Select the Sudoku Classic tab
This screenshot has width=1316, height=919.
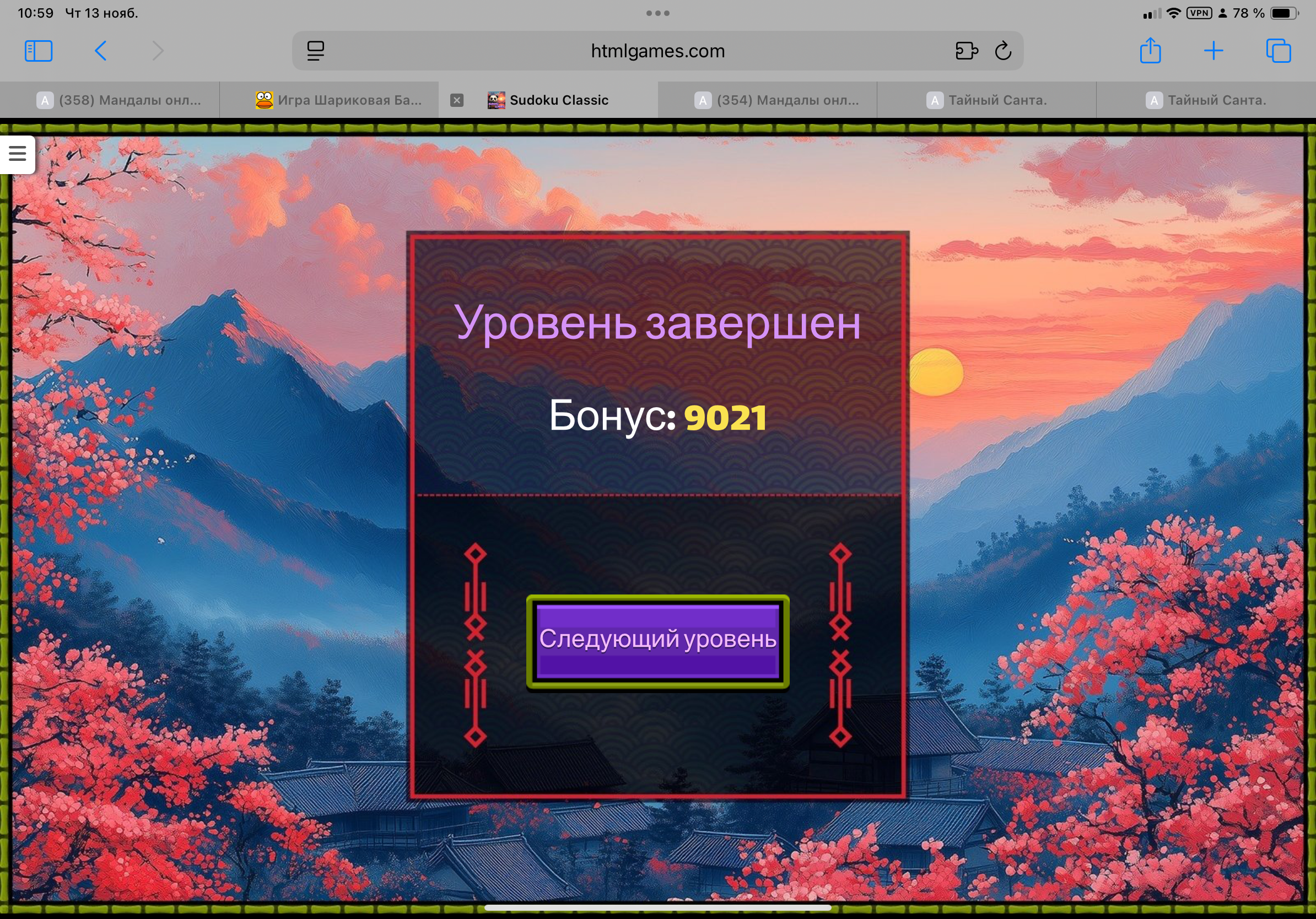[x=558, y=100]
